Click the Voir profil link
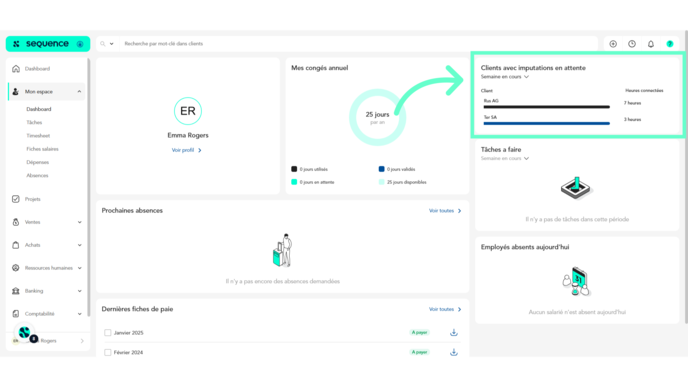 click(x=186, y=150)
